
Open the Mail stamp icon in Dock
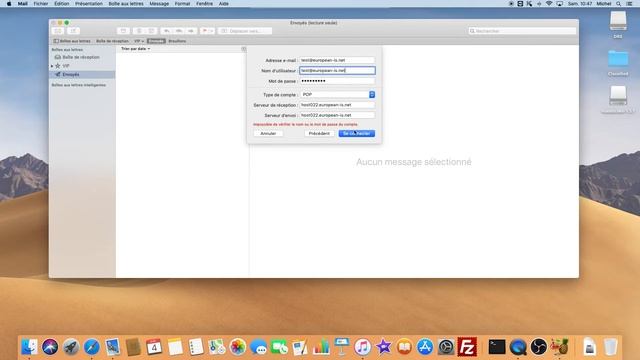(x=112, y=347)
